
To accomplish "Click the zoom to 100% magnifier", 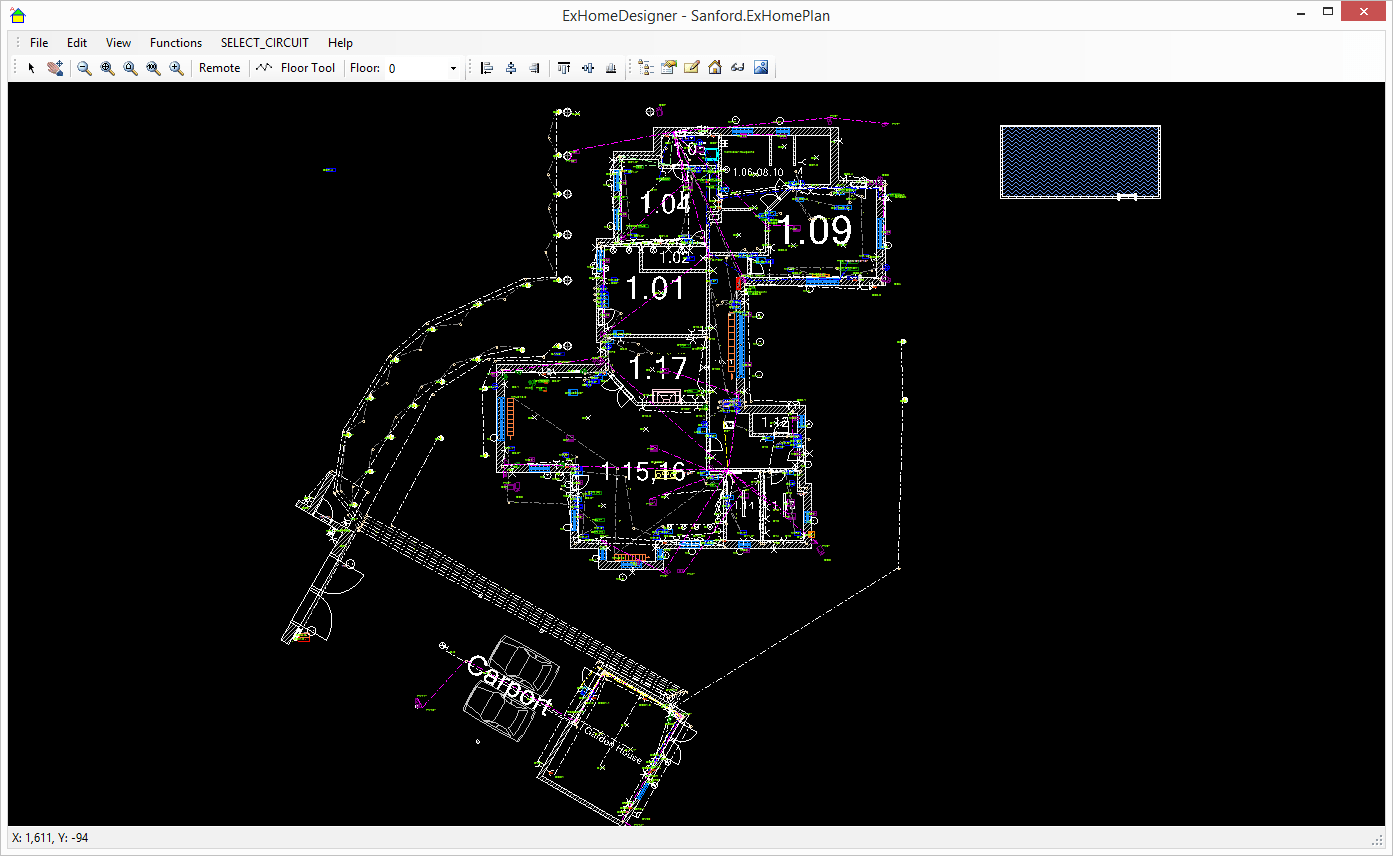I will pos(153,68).
